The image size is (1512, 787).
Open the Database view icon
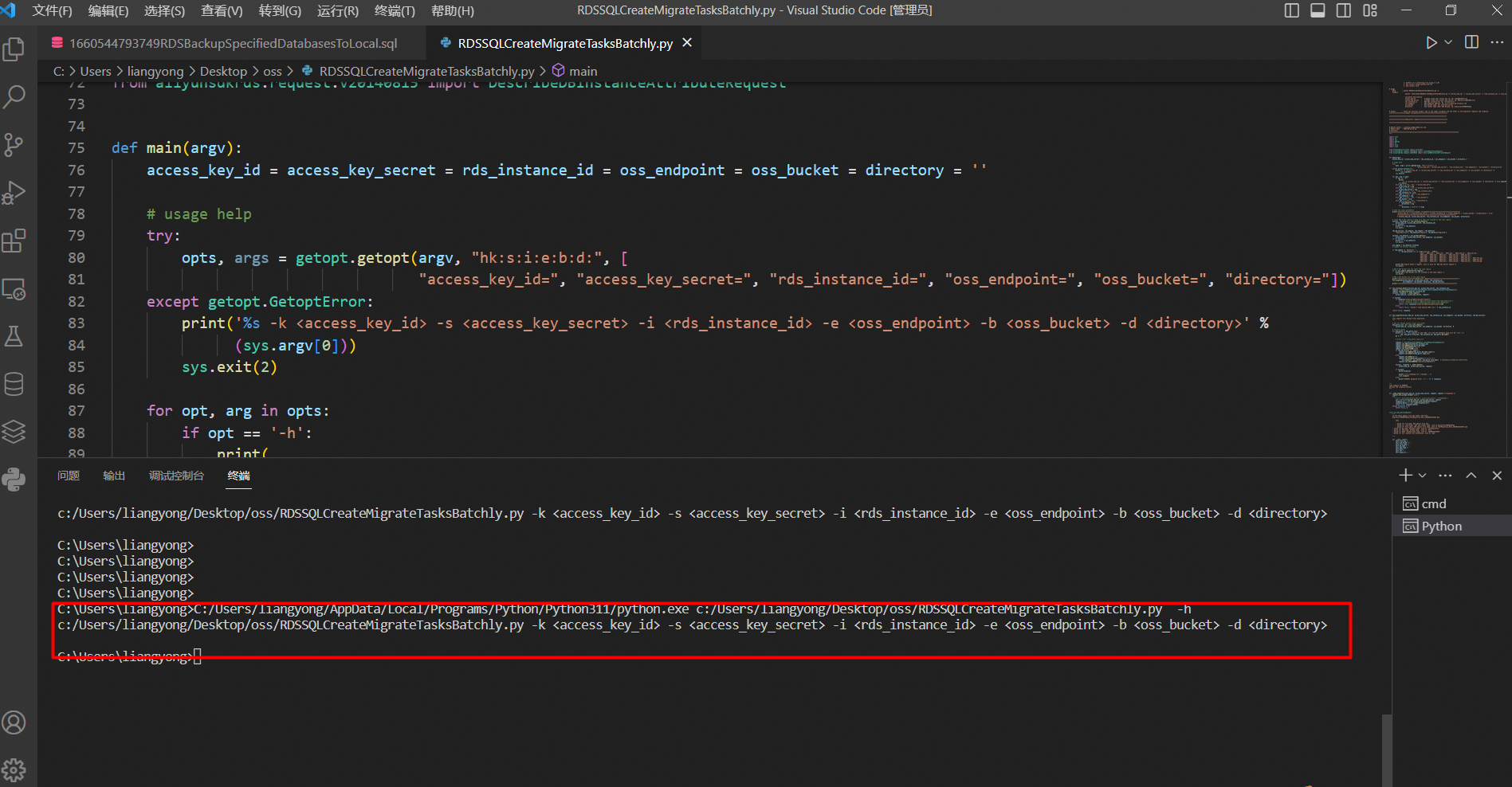click(14, 384)
